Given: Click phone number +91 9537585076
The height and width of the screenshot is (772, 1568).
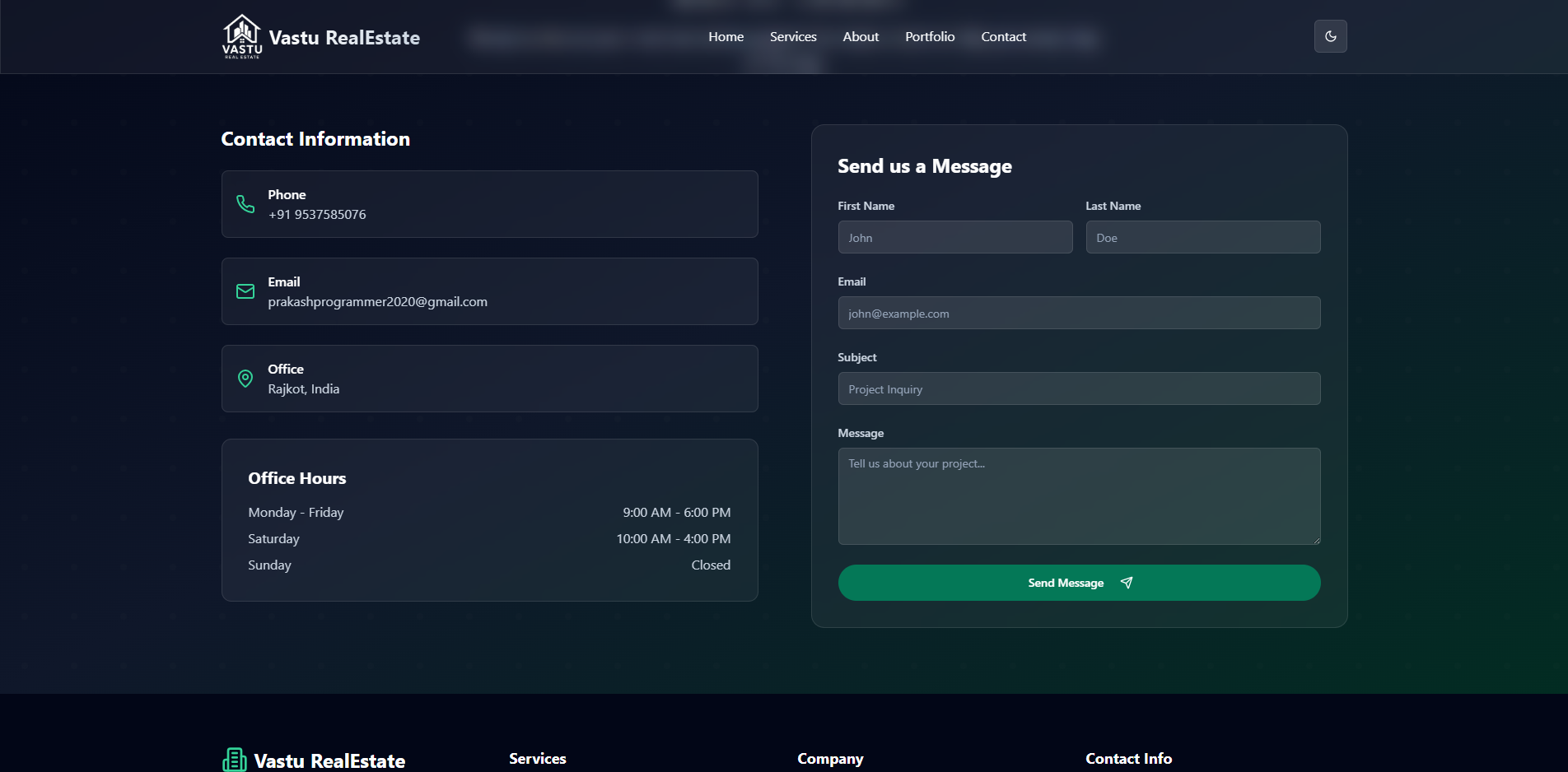Looking at the screenshot, I should [317, 214].
